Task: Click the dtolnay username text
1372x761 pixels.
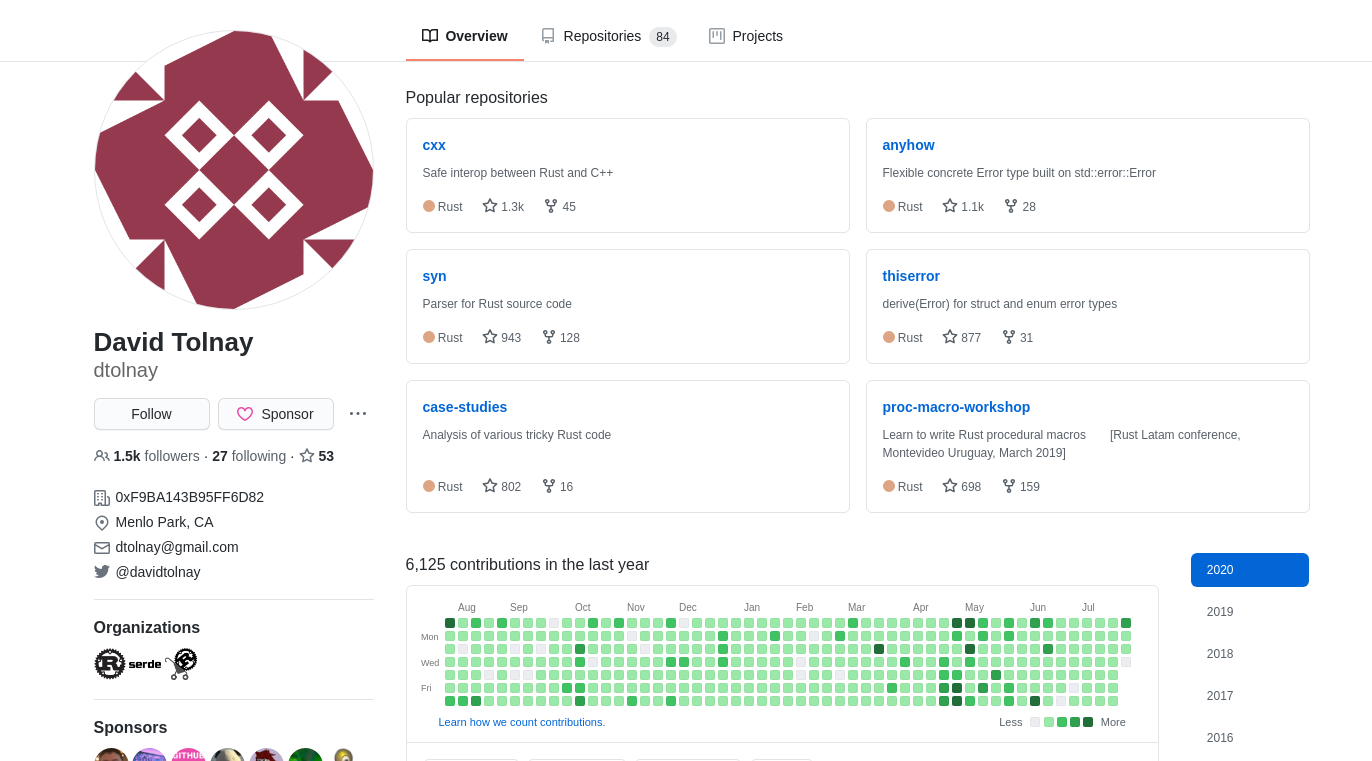Action: 126,370
